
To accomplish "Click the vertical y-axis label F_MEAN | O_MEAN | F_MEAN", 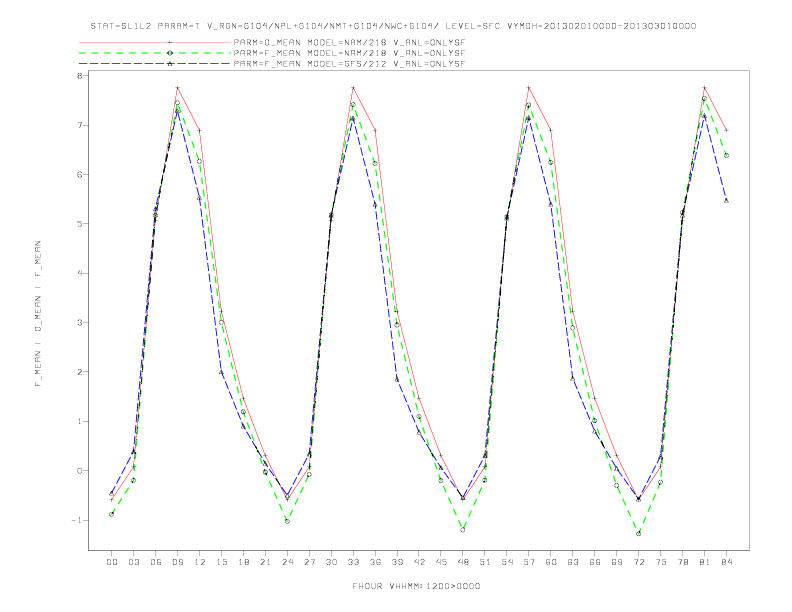I will (x=38, y=314).
